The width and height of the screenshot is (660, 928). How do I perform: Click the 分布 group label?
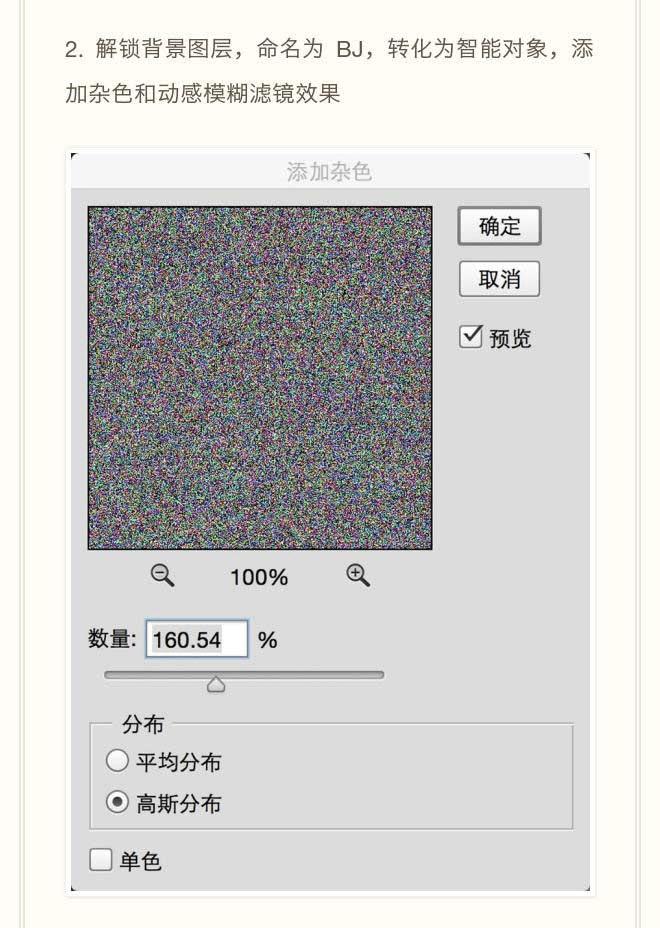(x=143, y=724)
